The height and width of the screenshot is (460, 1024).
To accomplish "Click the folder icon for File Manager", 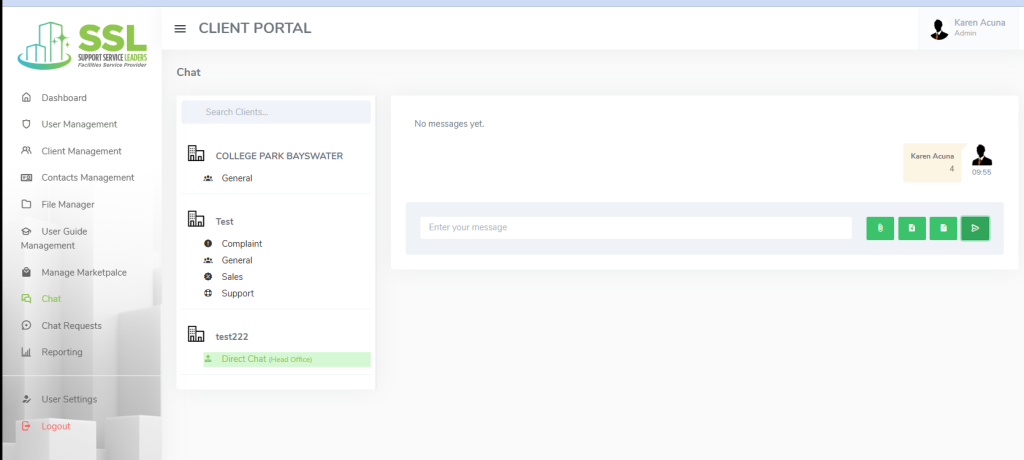I will coord(26,204).
